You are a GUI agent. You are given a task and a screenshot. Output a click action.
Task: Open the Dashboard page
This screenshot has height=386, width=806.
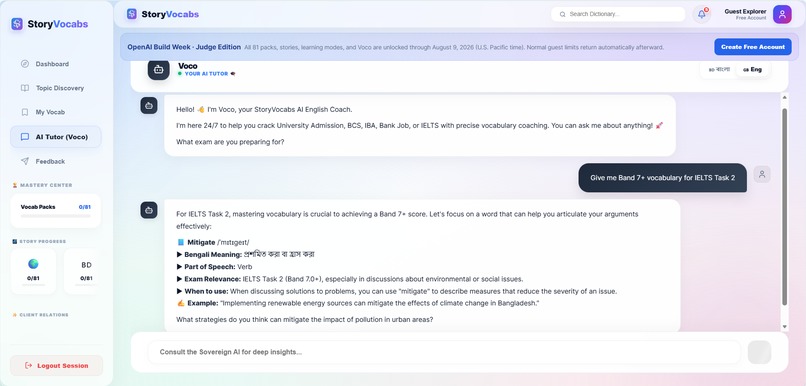(x=56, y=64)
